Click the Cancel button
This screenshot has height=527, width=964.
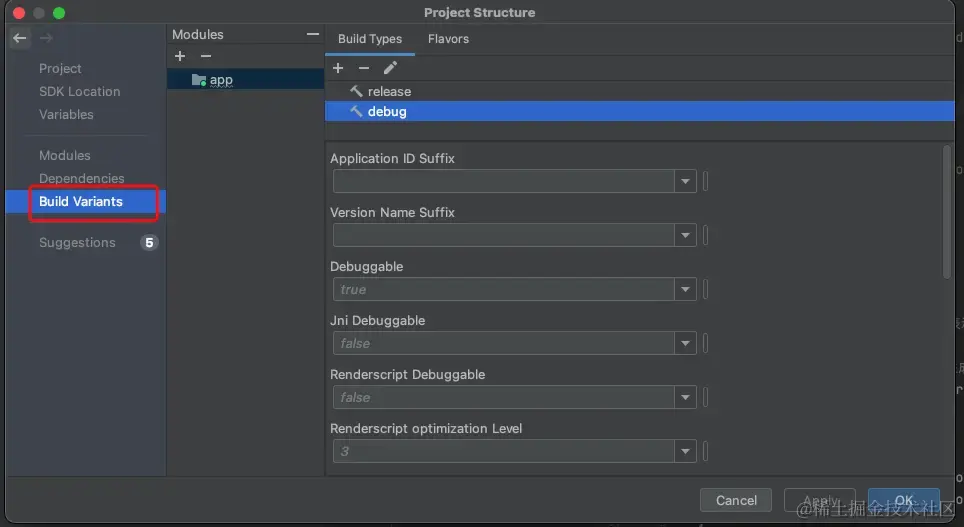736,500
